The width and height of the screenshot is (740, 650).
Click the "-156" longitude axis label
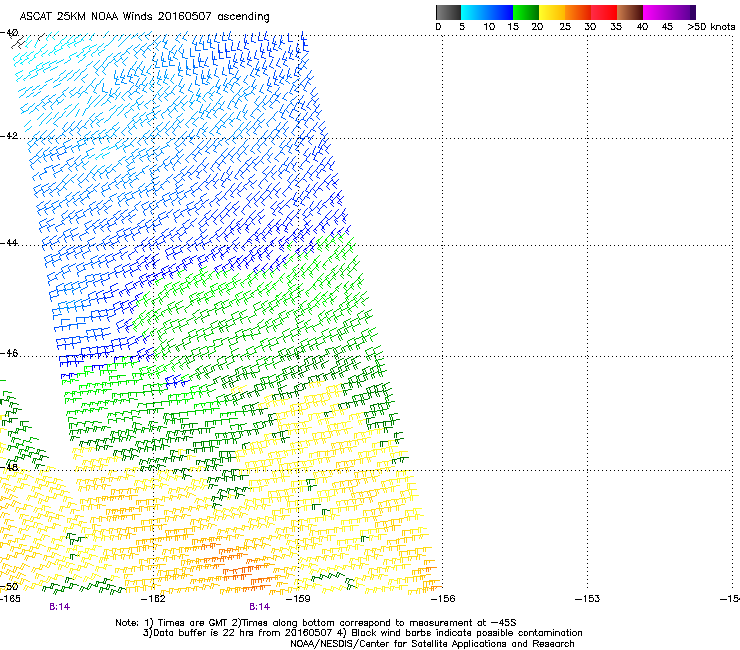click(x=443, y=599)
